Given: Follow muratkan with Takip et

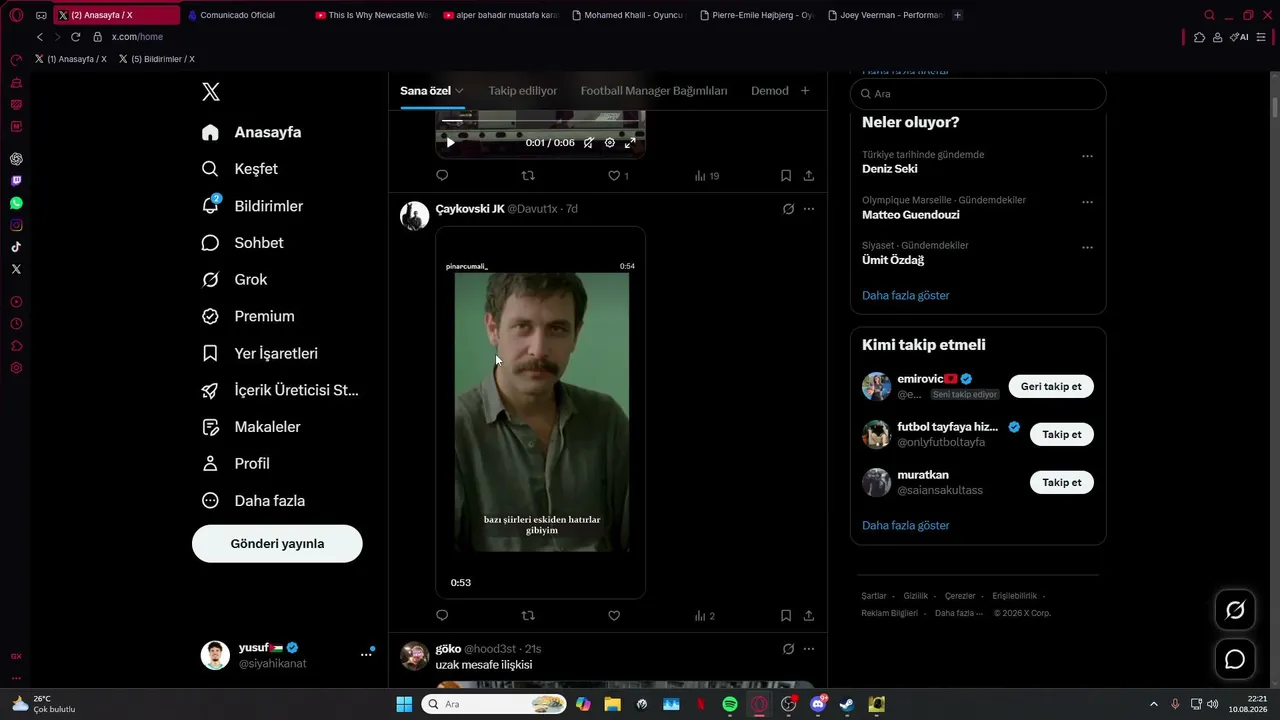Looking at the screenshot, I should tap(1062, 483).
